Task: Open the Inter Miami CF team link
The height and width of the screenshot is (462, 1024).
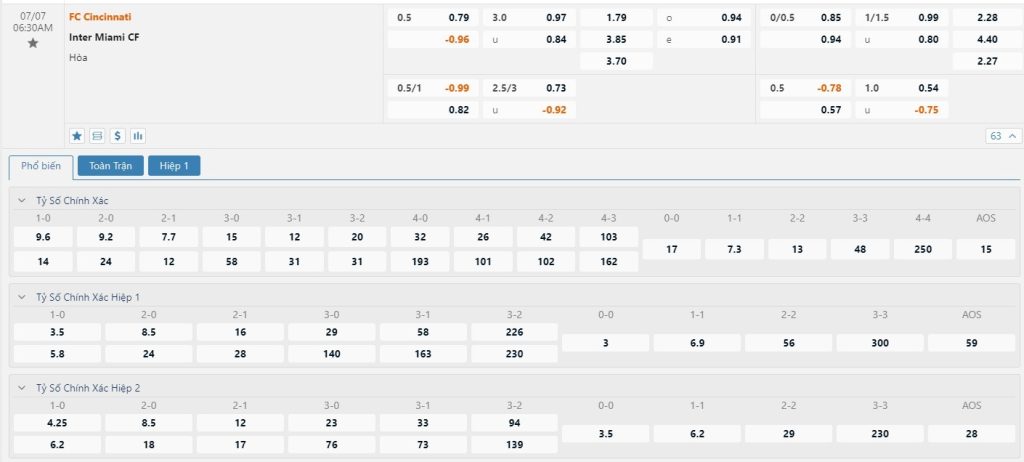Action: [105, 37]
